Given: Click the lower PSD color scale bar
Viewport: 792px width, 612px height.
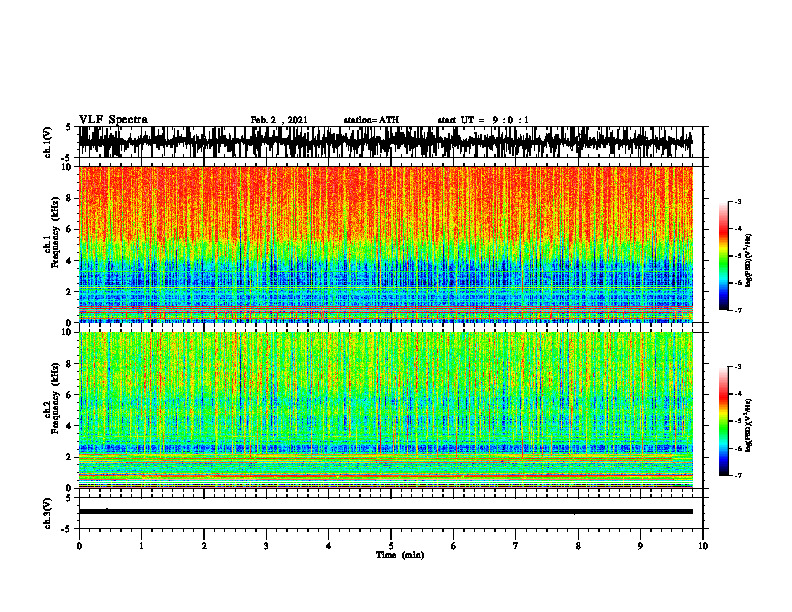Looking at the screenshot, I should coord(723,421).
